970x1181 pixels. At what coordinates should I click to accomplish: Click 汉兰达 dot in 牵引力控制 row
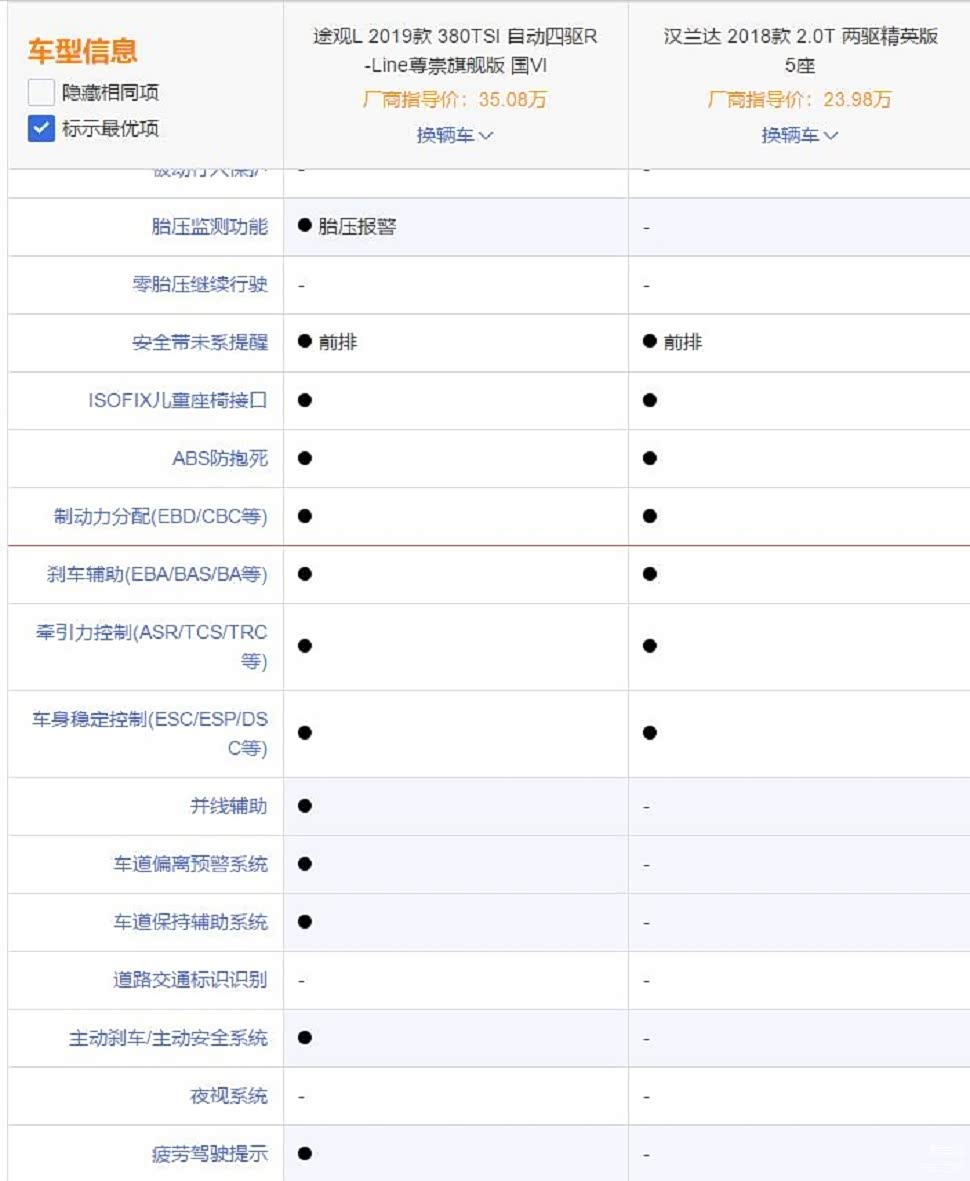coord(650,645)
